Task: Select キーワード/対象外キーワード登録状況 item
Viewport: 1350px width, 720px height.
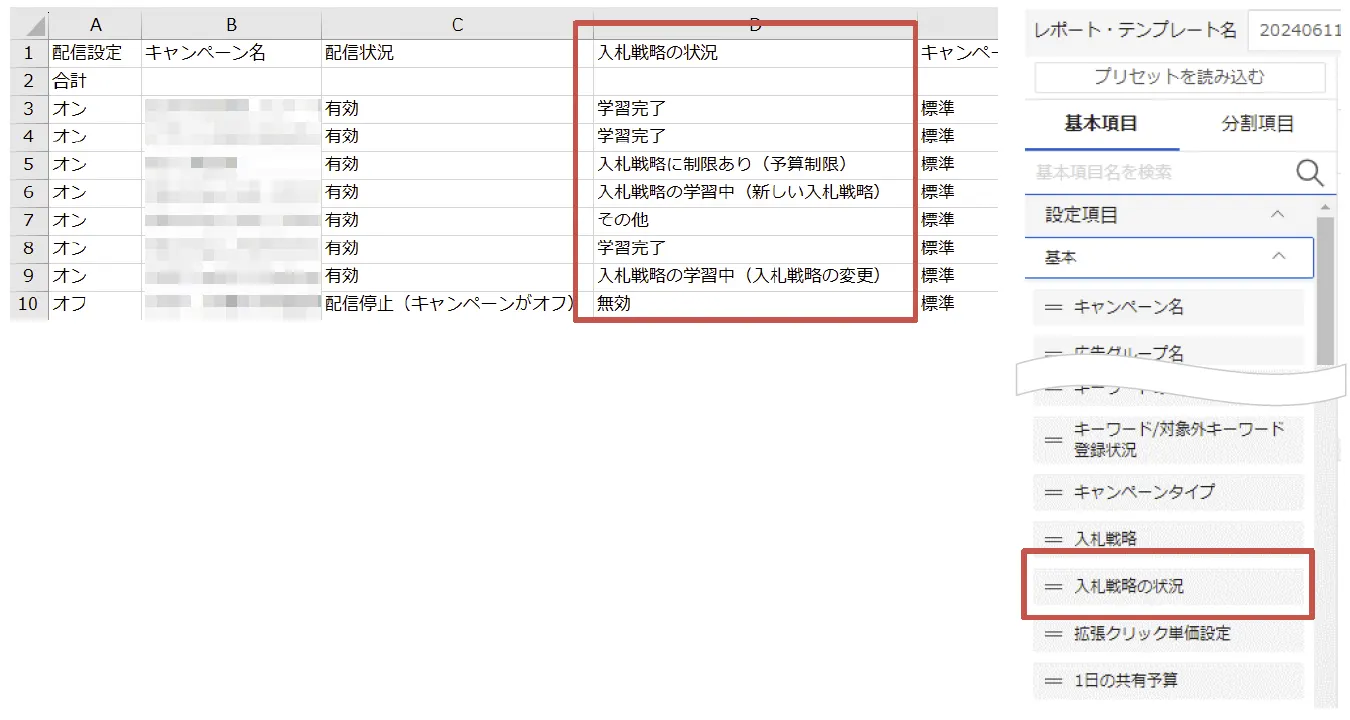Action: 1168,439
